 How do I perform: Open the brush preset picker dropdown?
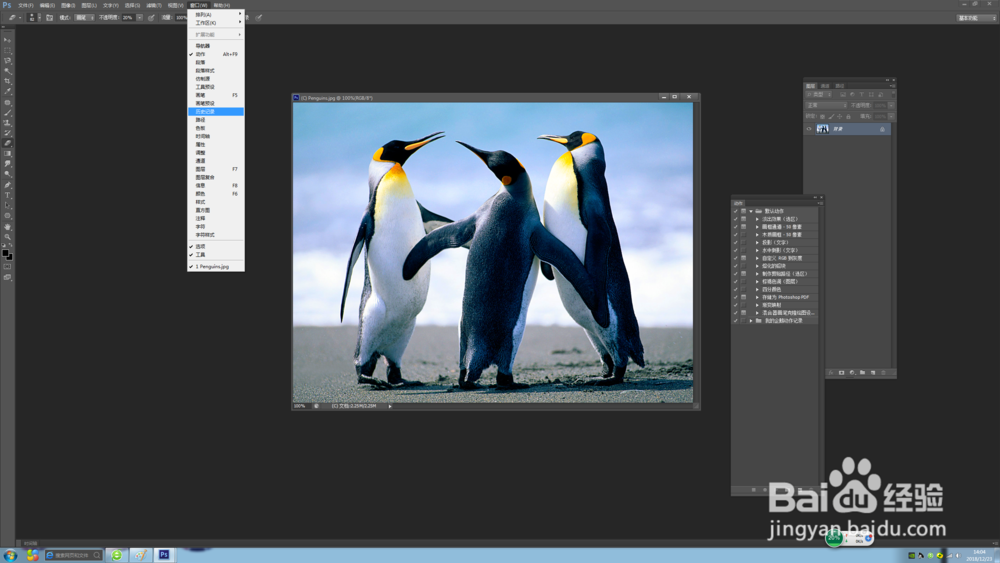click(x=39, y=18)
